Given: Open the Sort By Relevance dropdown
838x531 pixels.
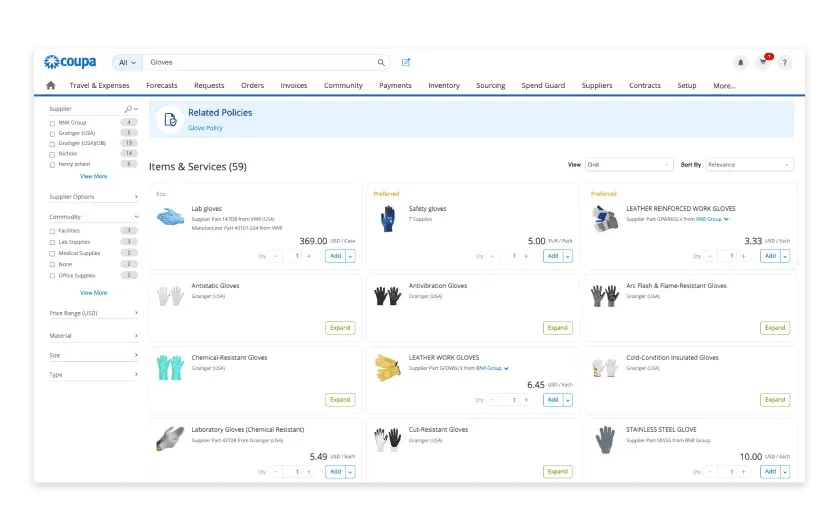Looking at the screenshot, I should (x=749, y=165).
